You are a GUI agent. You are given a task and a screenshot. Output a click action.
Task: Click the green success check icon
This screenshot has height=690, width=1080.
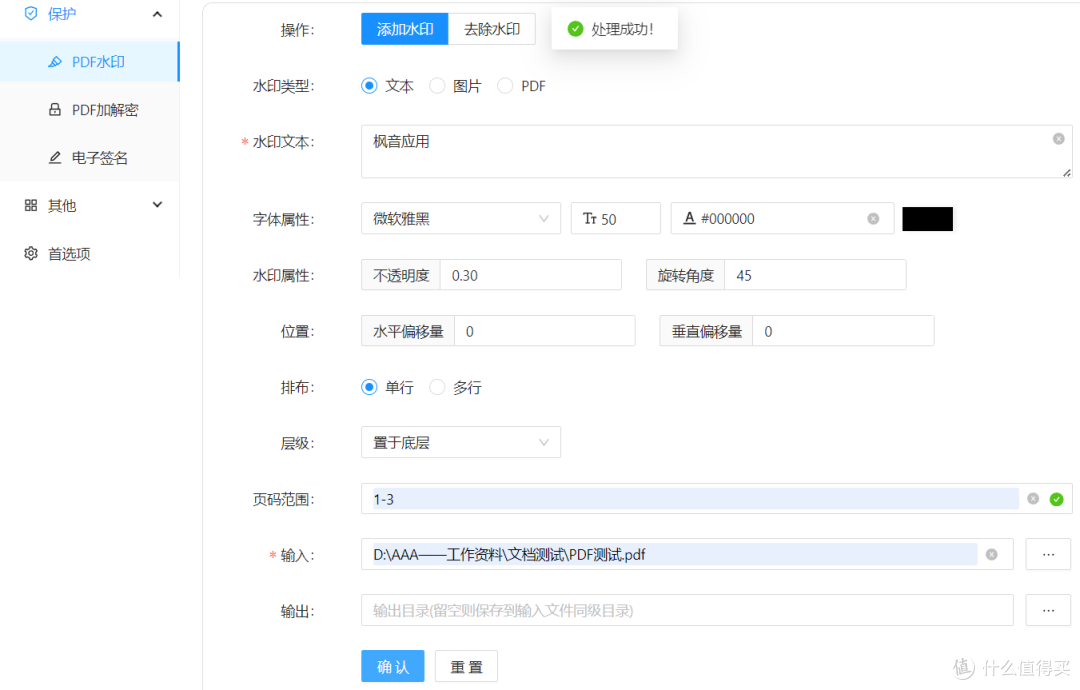click(x=575, y=29)
